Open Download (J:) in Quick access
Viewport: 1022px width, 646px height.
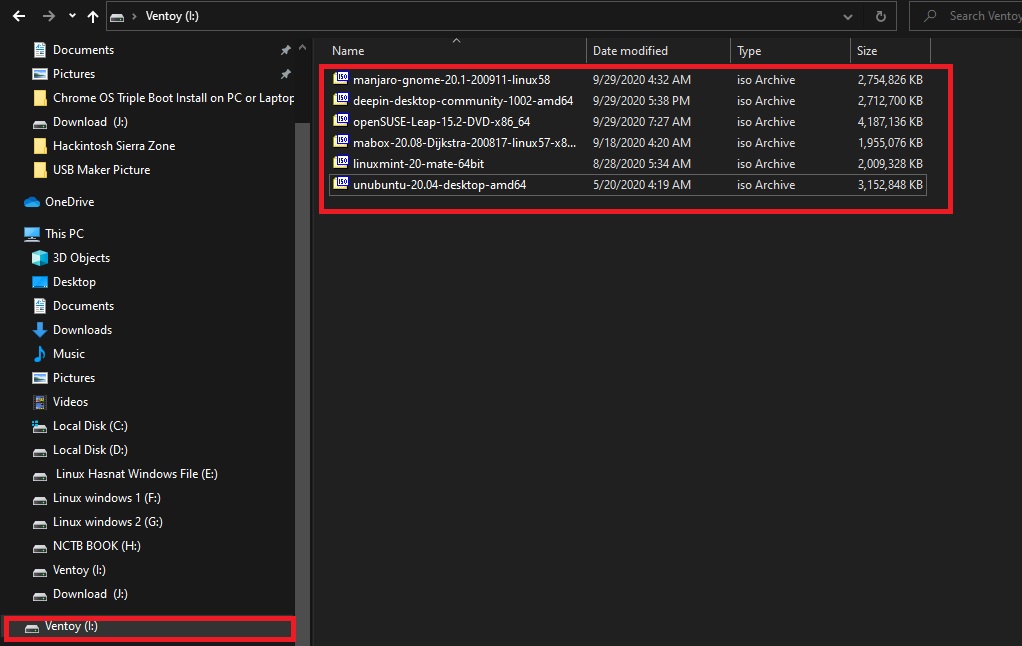pos(90,122)
